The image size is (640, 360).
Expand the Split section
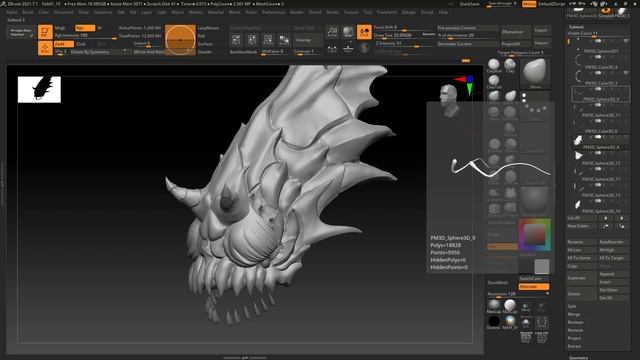point(572,306)
